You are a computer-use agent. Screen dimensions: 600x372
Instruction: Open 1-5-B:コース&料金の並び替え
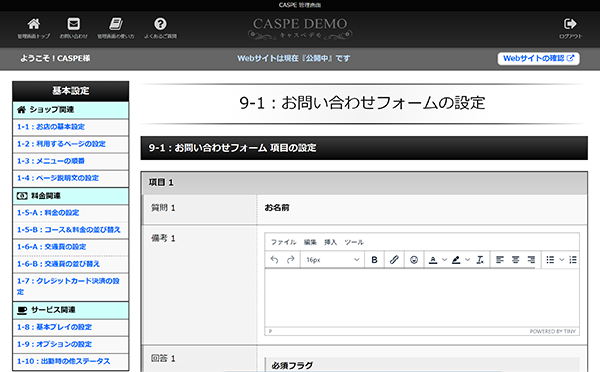pyautogui.click(x=70, y=230)
